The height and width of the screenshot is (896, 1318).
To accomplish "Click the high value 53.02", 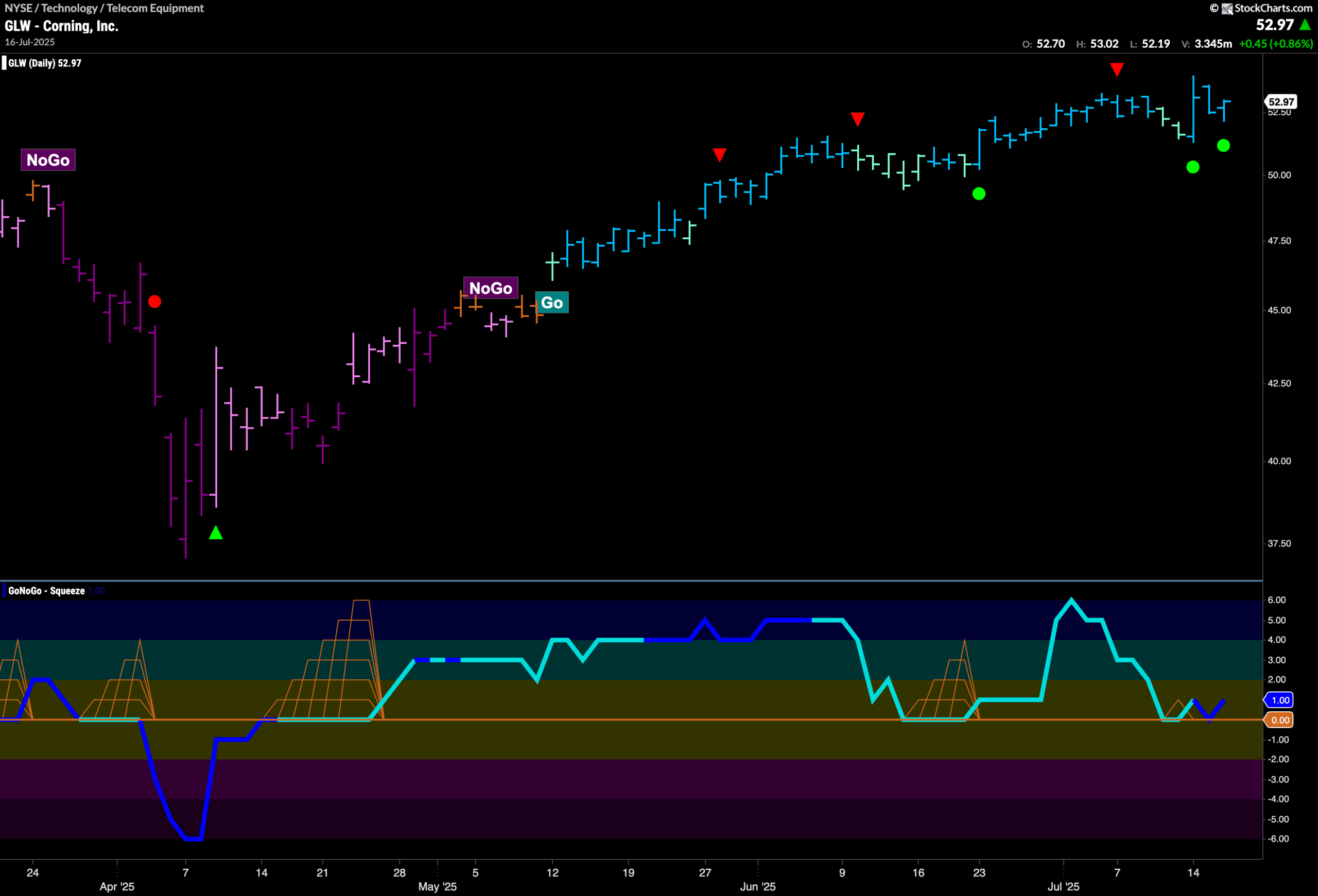I will pos(1104,44).
